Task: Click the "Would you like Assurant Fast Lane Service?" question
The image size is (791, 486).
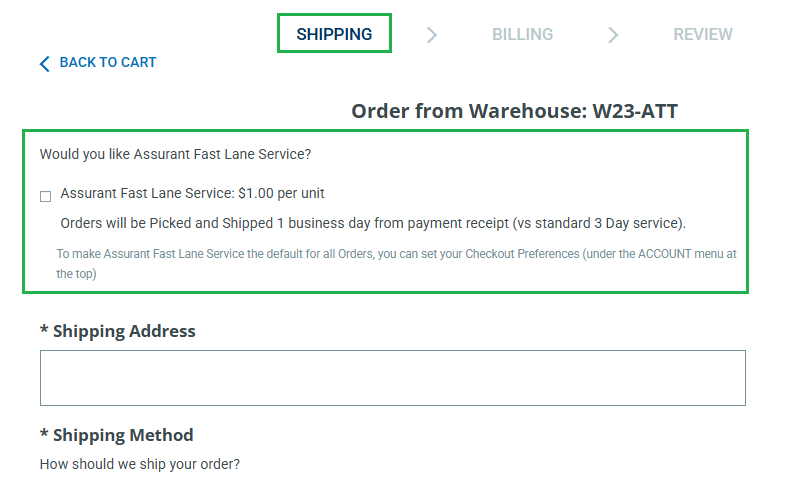Action: (x=175, y=154)
